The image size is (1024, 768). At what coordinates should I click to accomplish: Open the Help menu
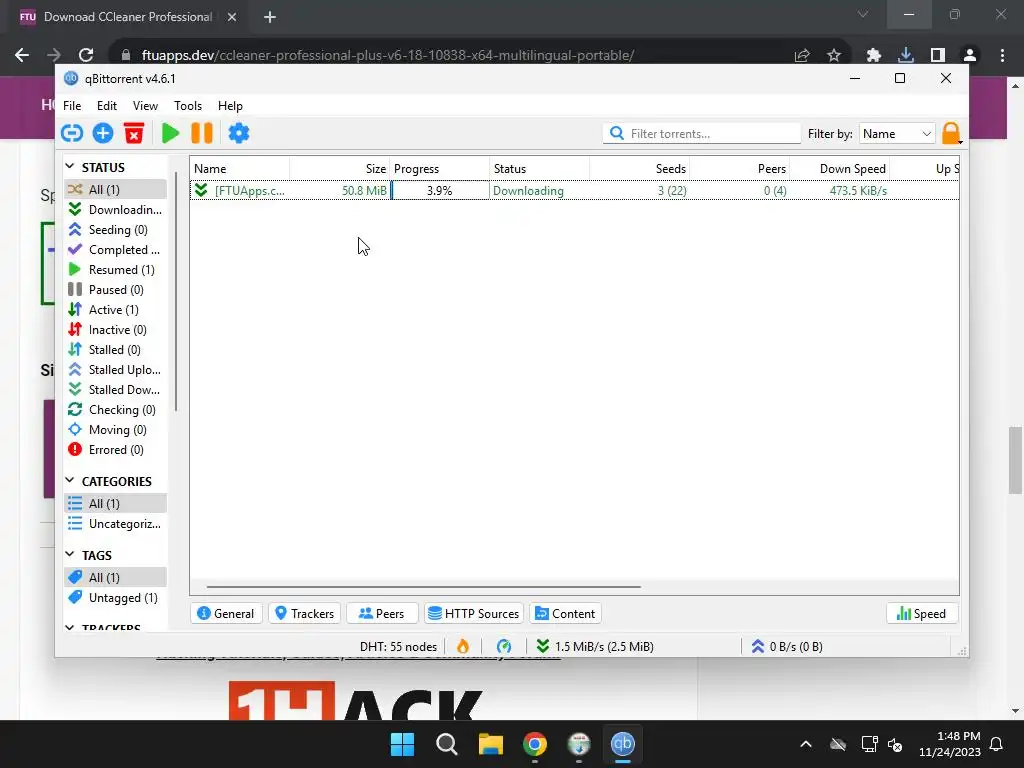(230, 106)
